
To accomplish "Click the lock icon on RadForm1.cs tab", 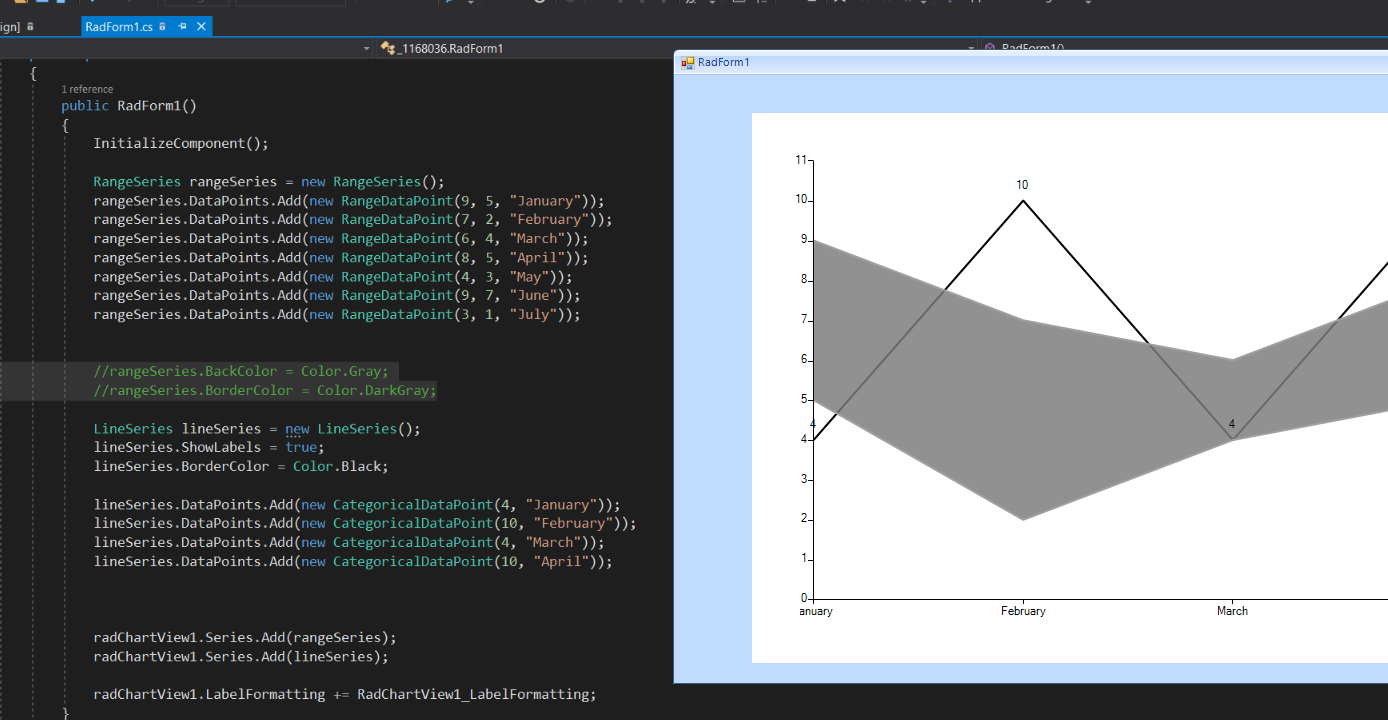I will click(163, 27).
